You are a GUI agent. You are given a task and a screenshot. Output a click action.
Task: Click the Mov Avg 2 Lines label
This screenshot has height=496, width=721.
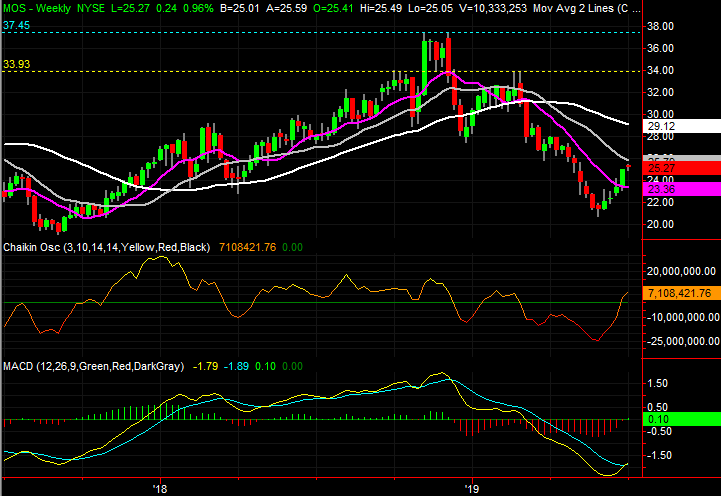click(x=581, y=8)
